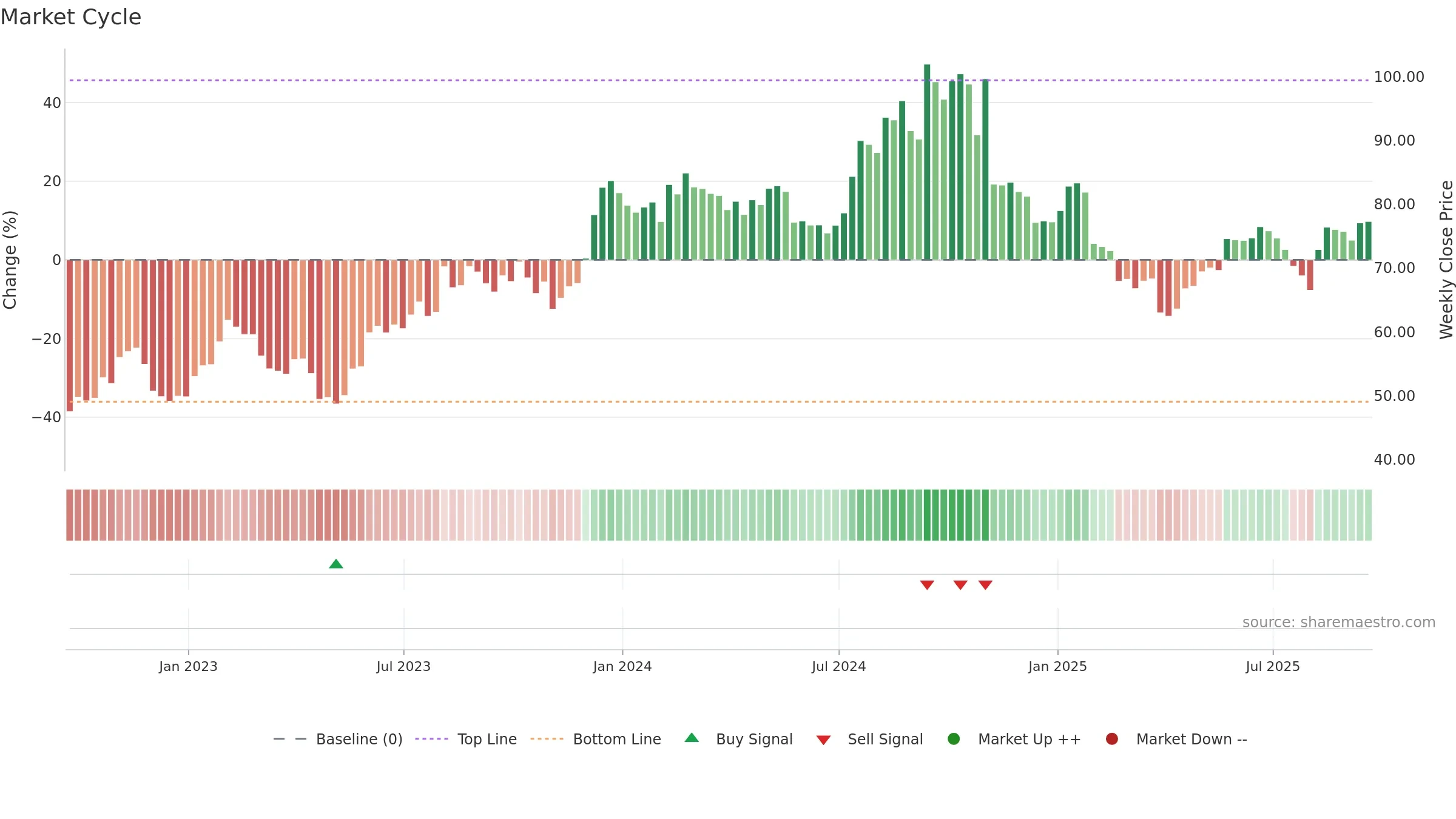
Task: Click the −20 change axis label
Action: [47, 339]
